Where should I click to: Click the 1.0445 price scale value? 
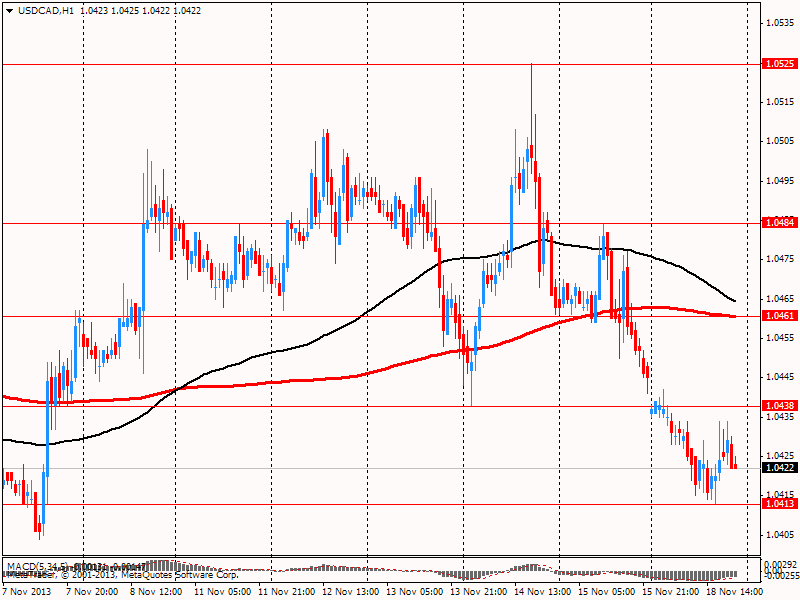tap(781, 377)
